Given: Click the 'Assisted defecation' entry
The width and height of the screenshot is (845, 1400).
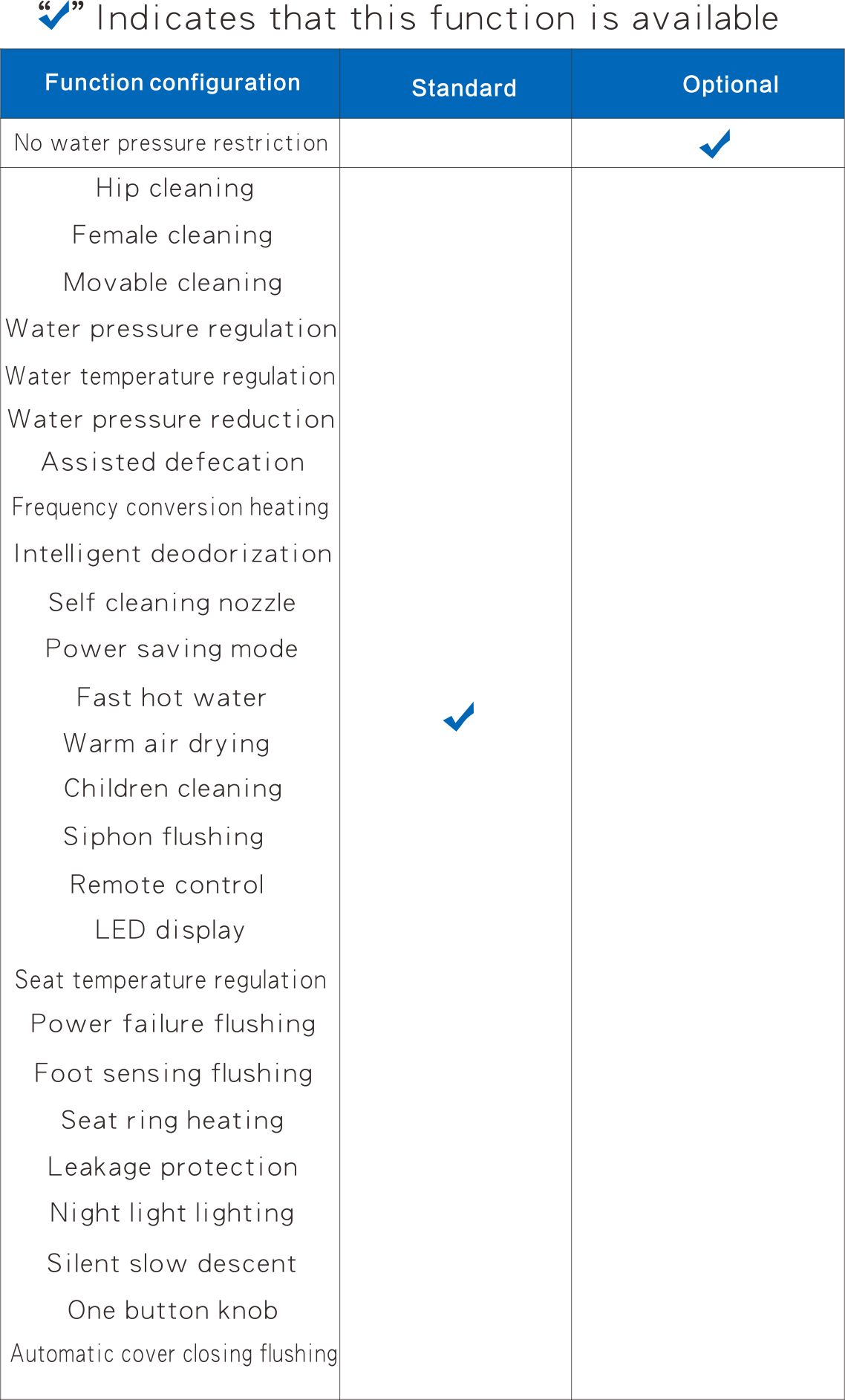Looking at the screenshot, I should click(173, 462).
